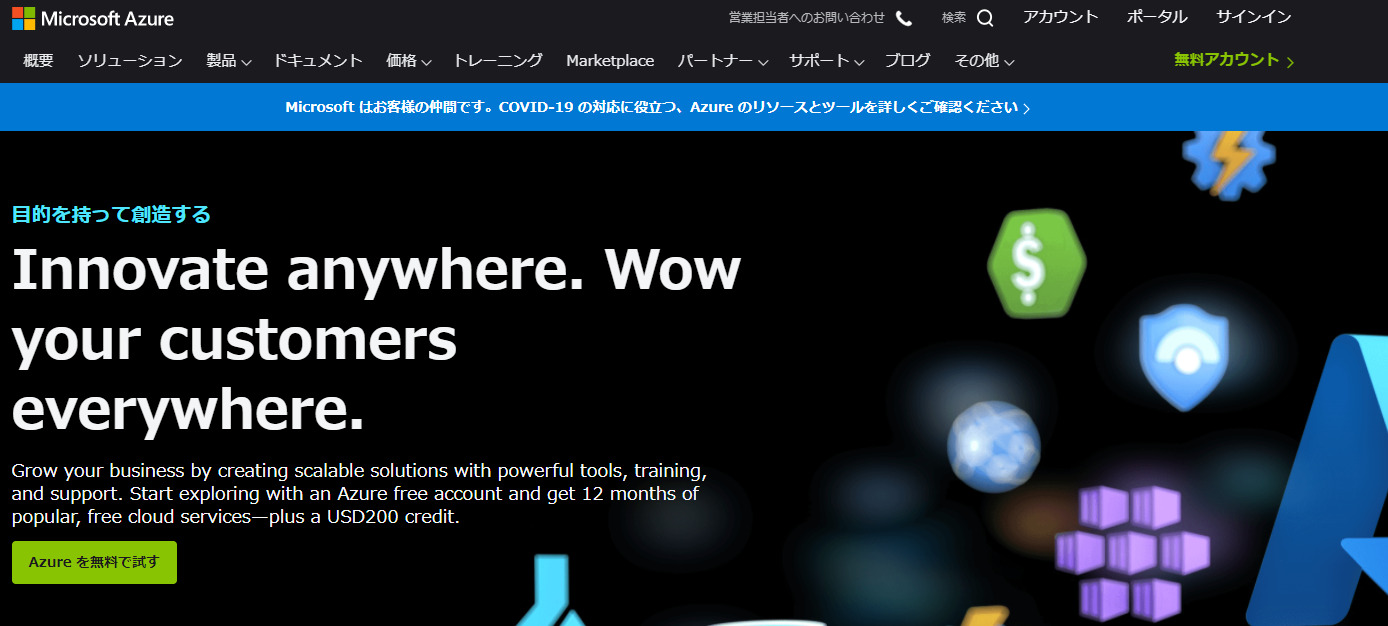Click the green dollar sign hexagon icon
This screenshot has width=1388, height=626.
coord(1035,263)
